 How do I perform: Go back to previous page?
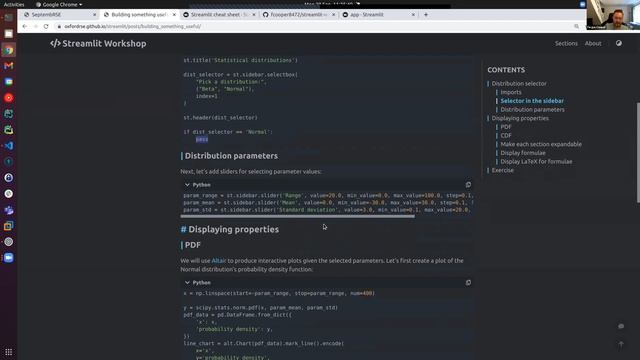pos(24,26)
